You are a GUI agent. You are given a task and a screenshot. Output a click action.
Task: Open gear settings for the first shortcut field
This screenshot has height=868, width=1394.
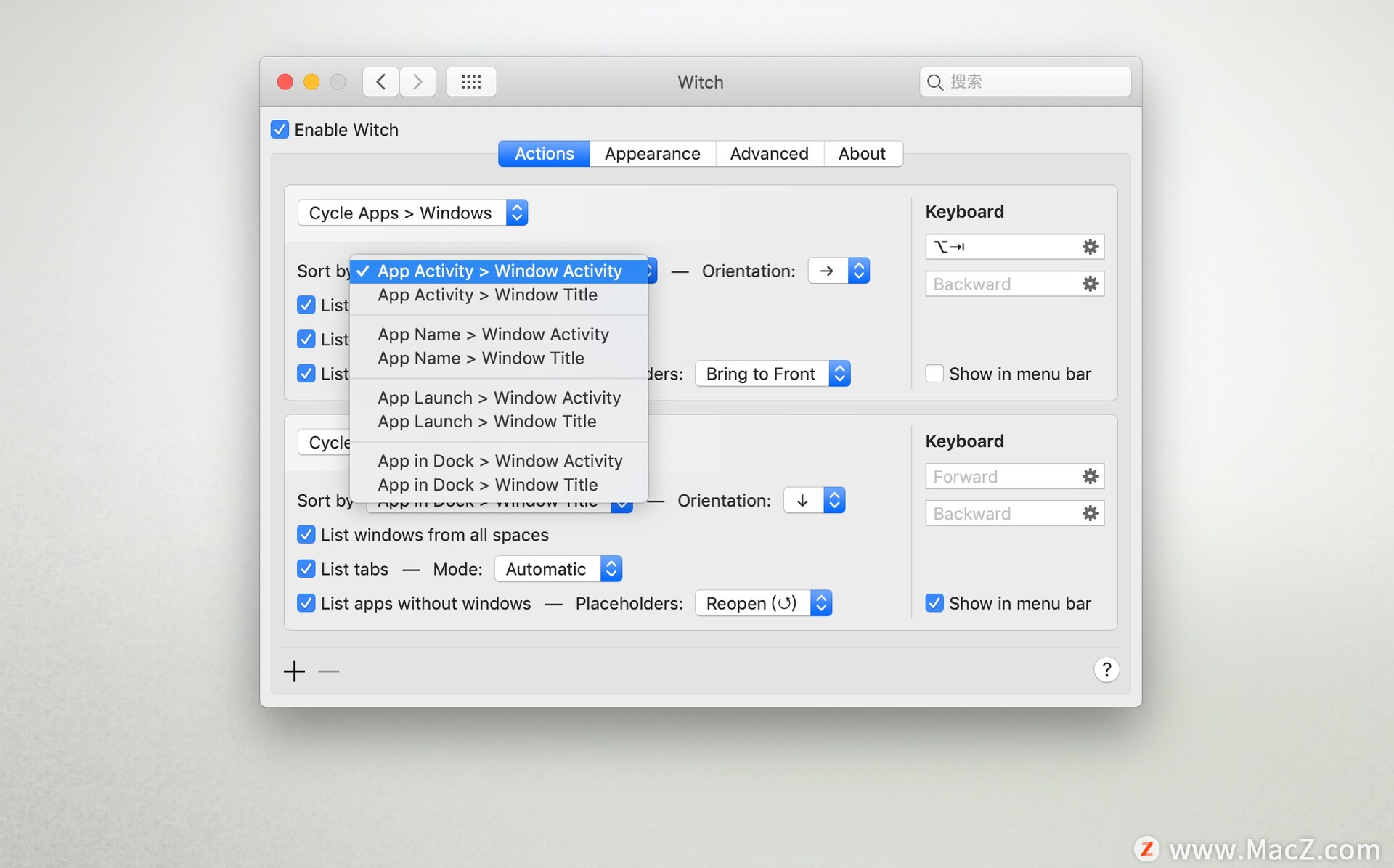coord(1090,247)
